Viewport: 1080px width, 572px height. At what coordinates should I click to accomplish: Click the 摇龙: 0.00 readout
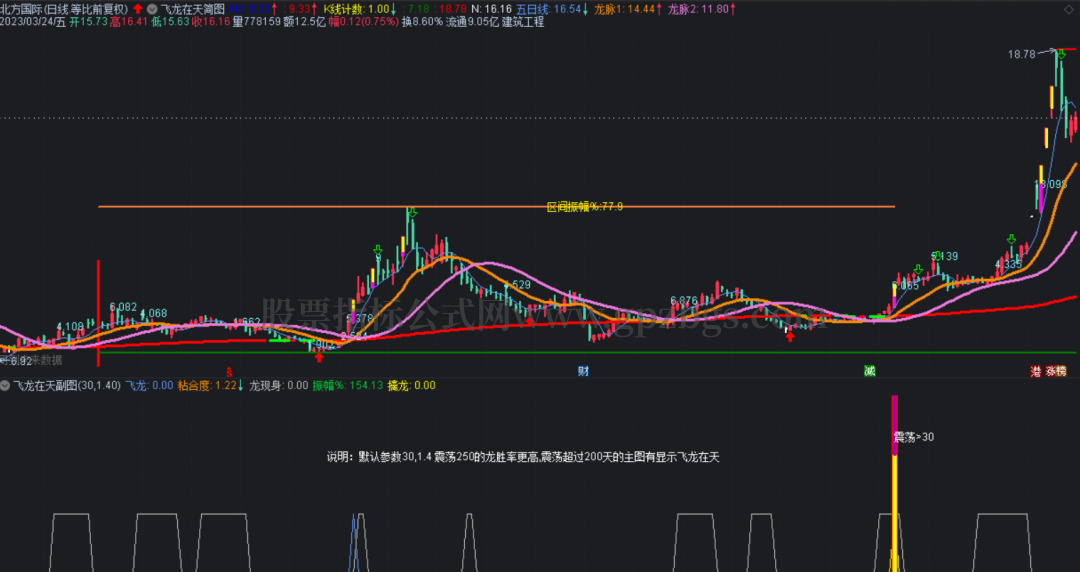coord(412,385)
